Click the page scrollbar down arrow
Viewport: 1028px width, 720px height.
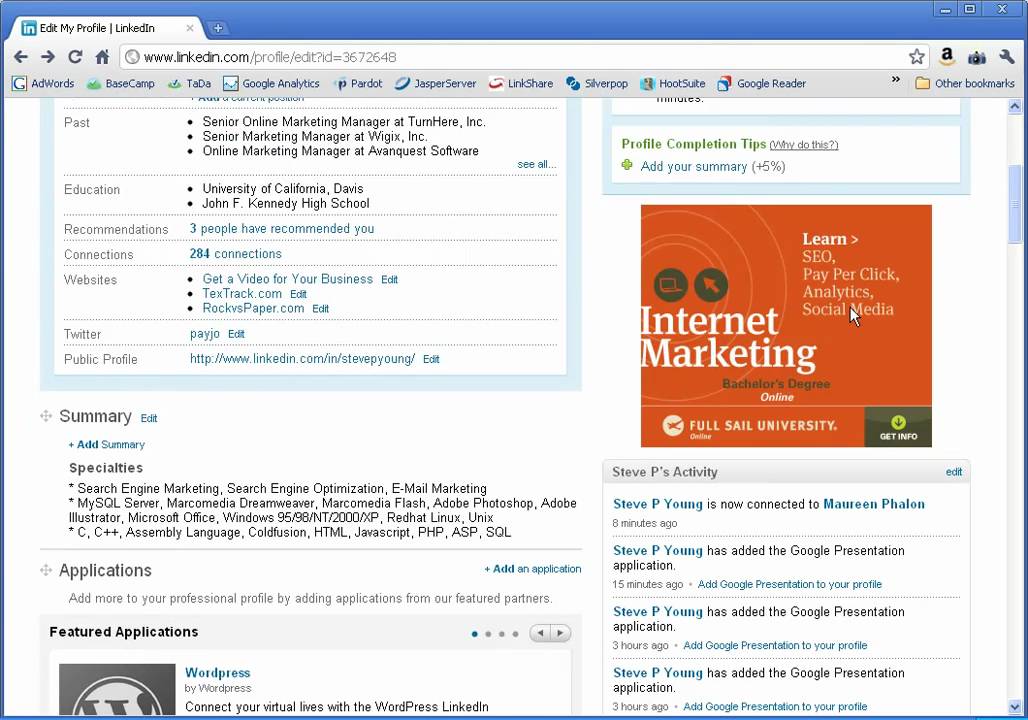[x=1015, y=707]
